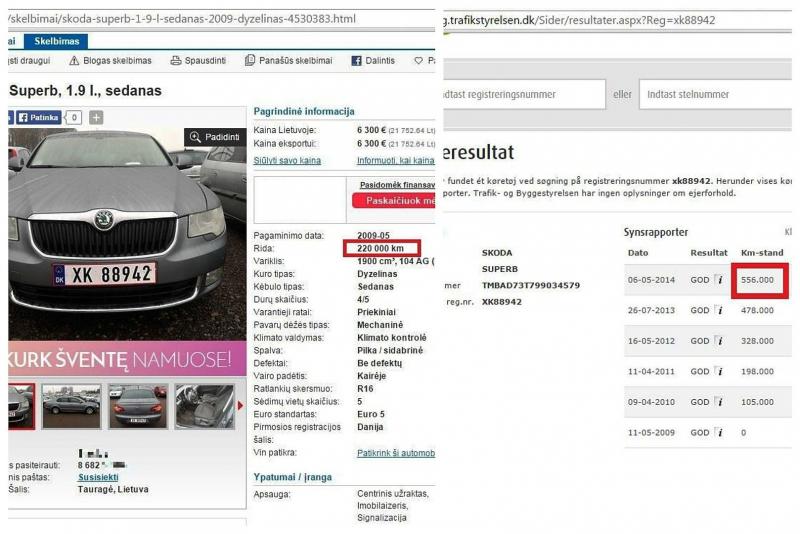The width and height of the screenshot is (800, 534).
Task: Click the 06-05-2014 date cell
Action: click(x=651, y=280)
